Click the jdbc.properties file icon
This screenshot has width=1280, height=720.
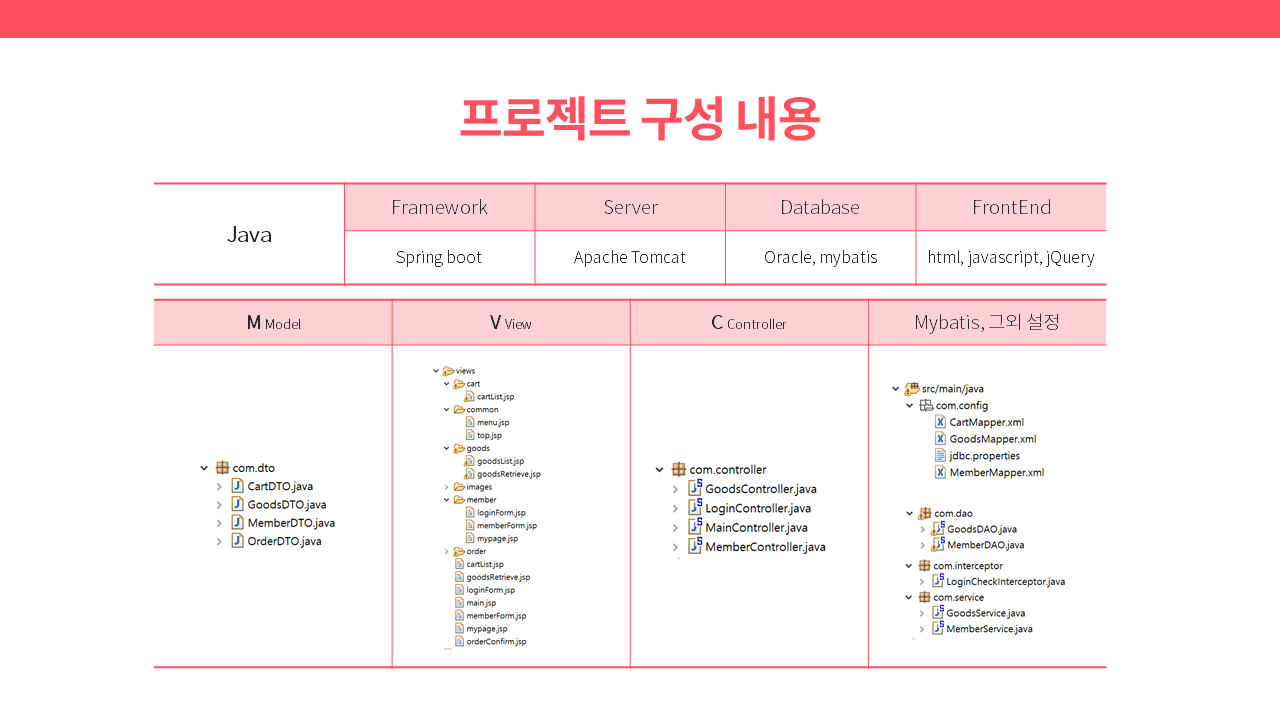click(x=940, y=455)
